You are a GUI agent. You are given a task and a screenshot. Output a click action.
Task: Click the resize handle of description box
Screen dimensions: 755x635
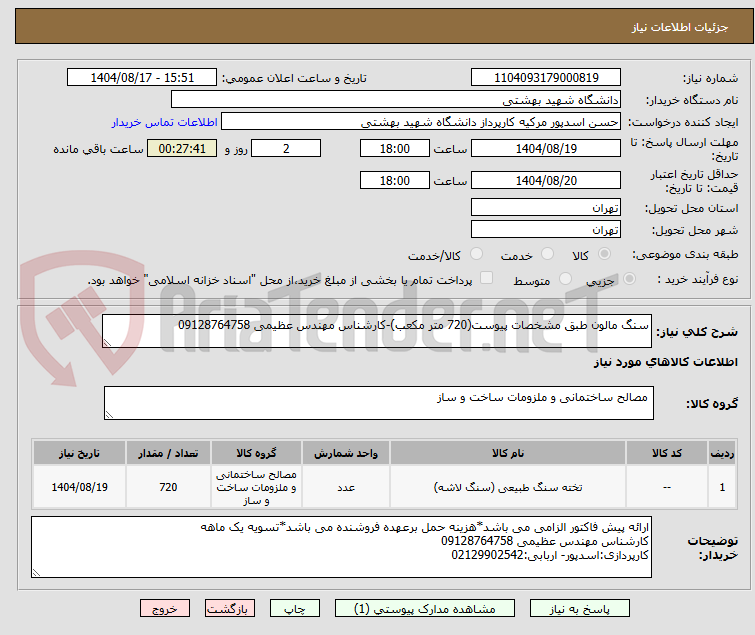click(x=107, y=343)
